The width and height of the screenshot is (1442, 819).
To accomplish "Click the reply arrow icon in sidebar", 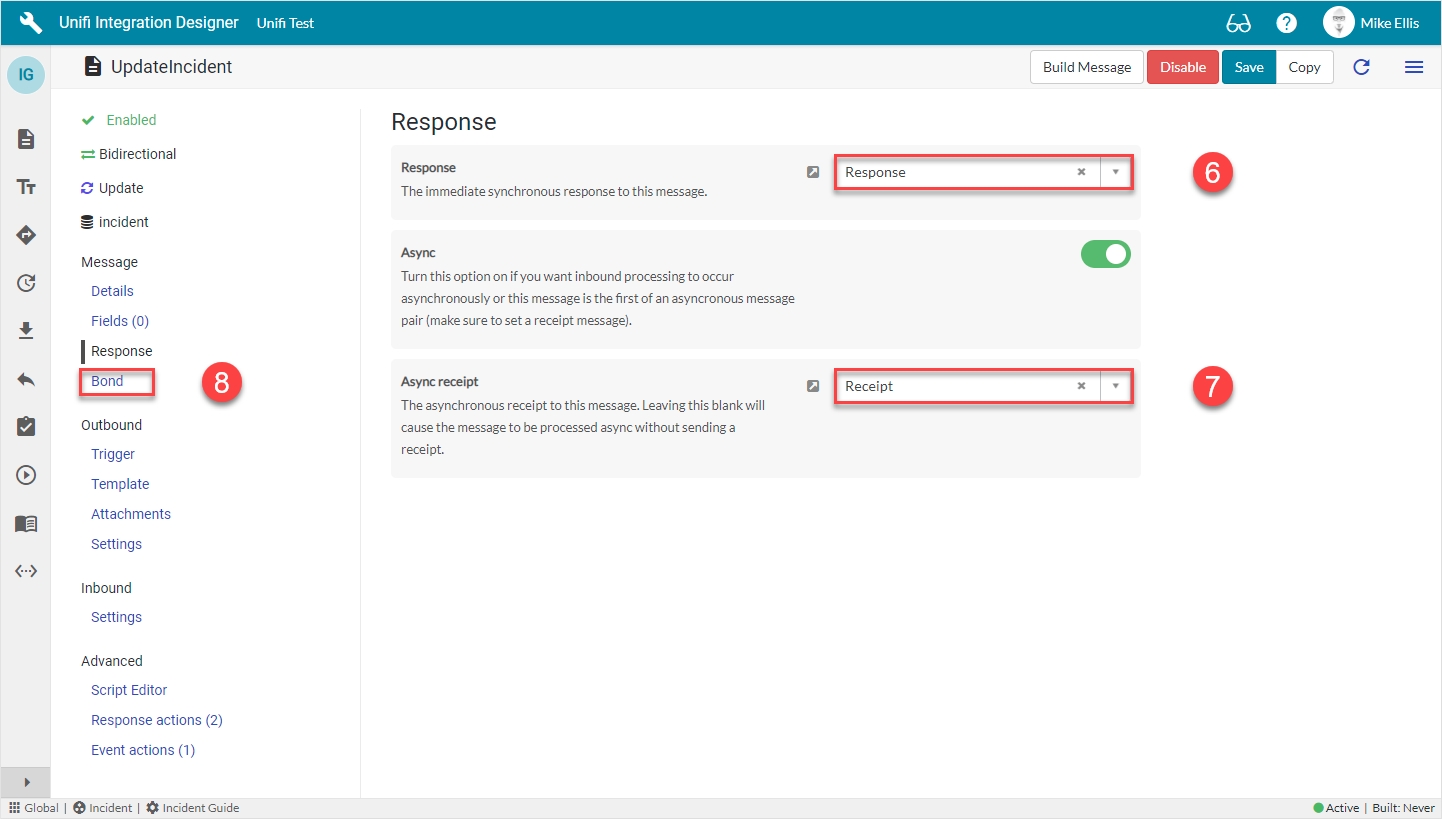I will point(26,379).
